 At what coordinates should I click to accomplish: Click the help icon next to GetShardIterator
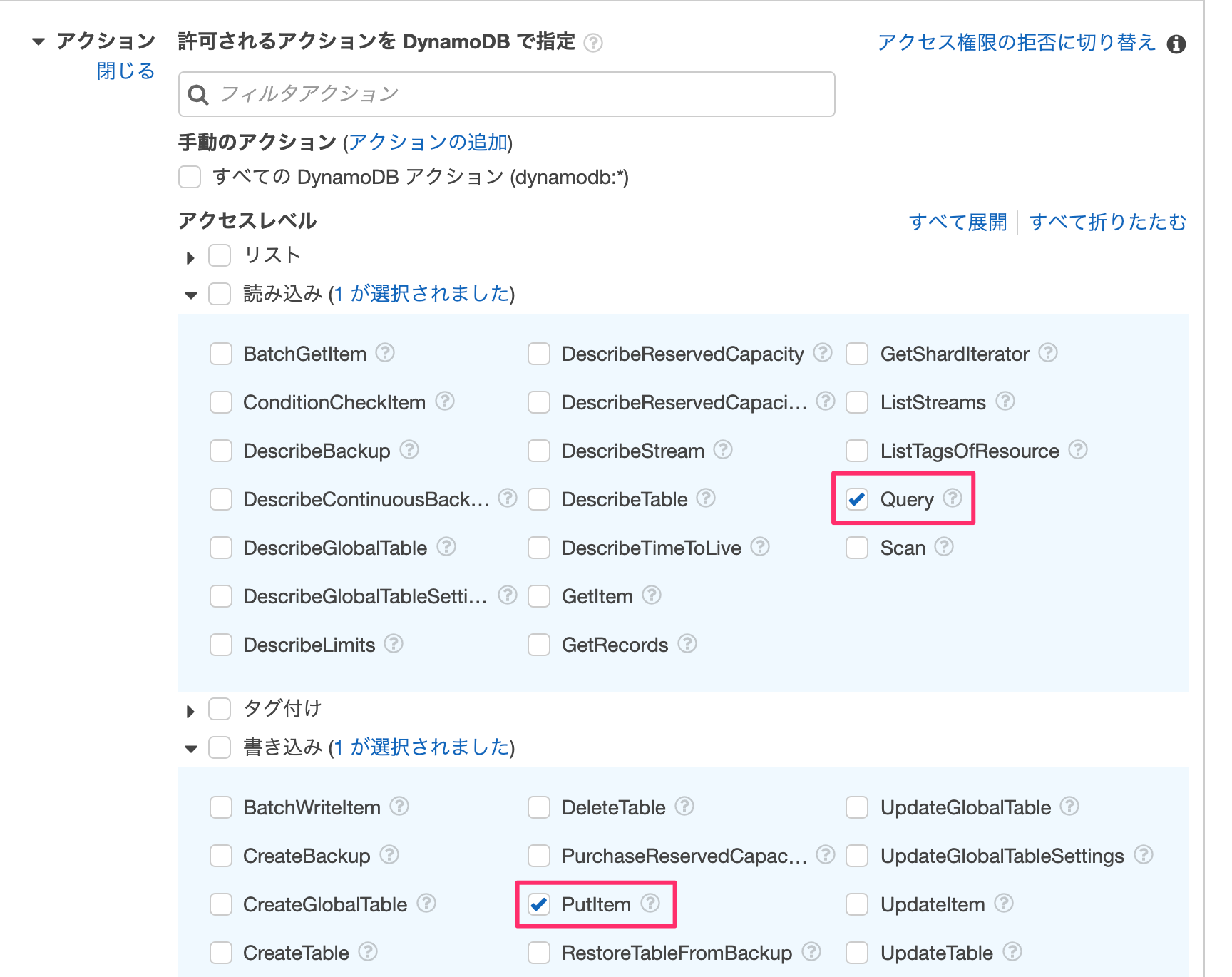(x=1048, y=353)
